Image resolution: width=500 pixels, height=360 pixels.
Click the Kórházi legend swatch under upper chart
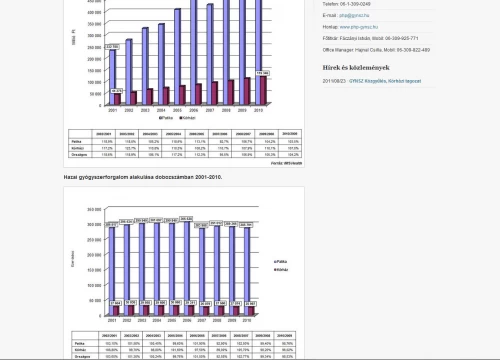[x=181, y=118]
